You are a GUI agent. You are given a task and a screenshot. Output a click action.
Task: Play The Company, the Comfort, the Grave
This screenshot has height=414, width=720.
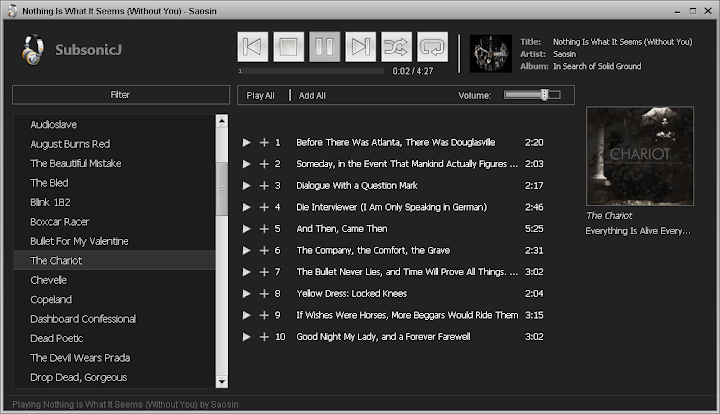(247, 250)
